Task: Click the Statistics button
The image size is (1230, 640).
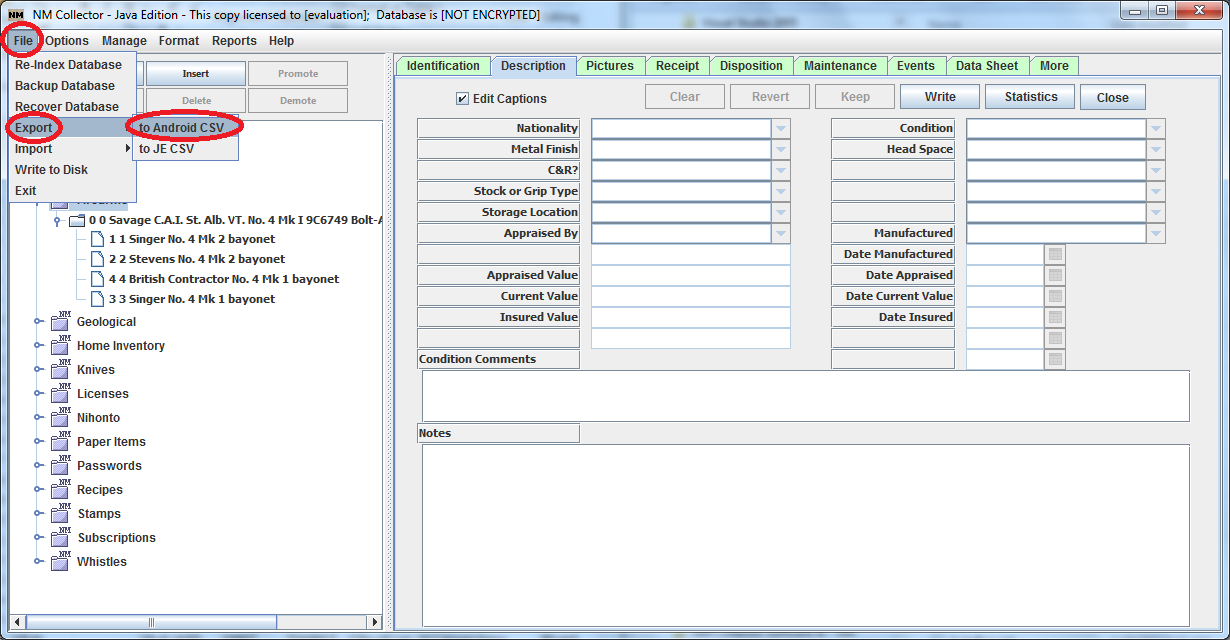Action: tap(1029, 96)
